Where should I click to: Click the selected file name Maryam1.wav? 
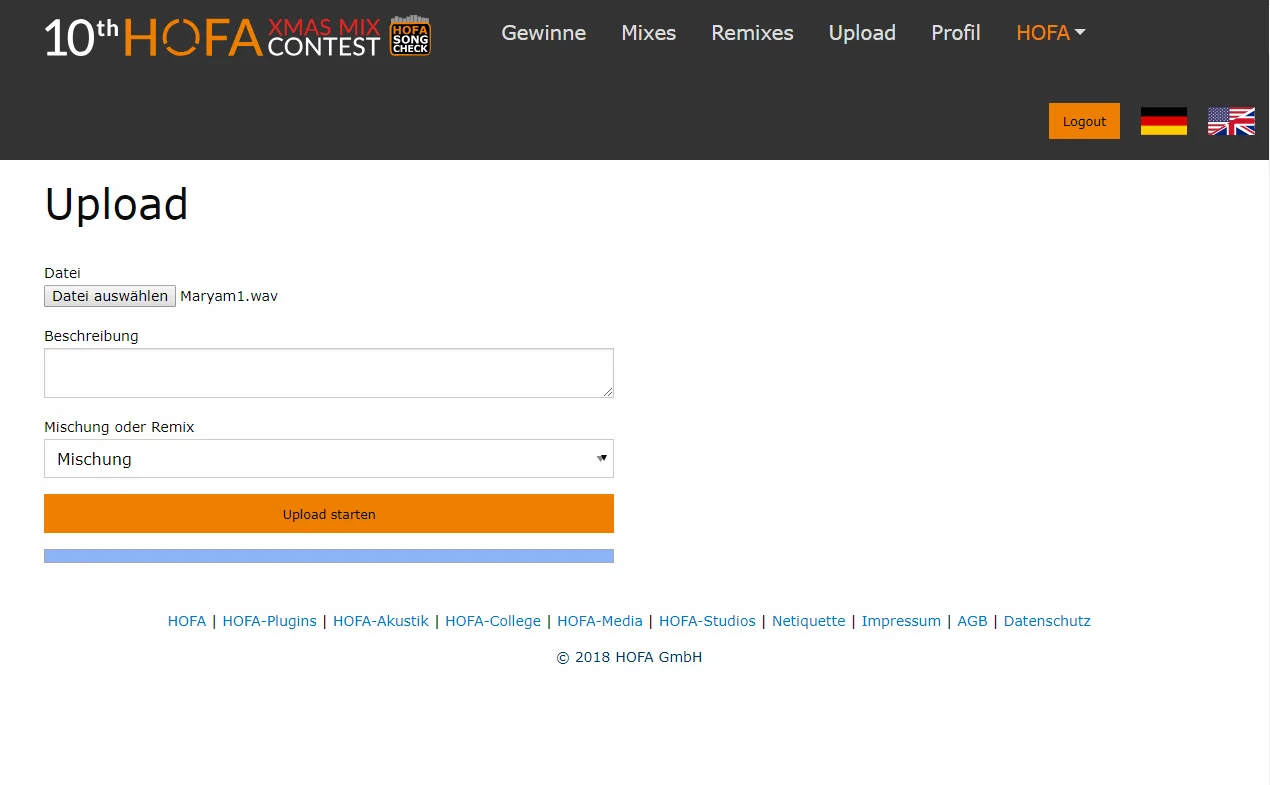click(x=229, y=296)
